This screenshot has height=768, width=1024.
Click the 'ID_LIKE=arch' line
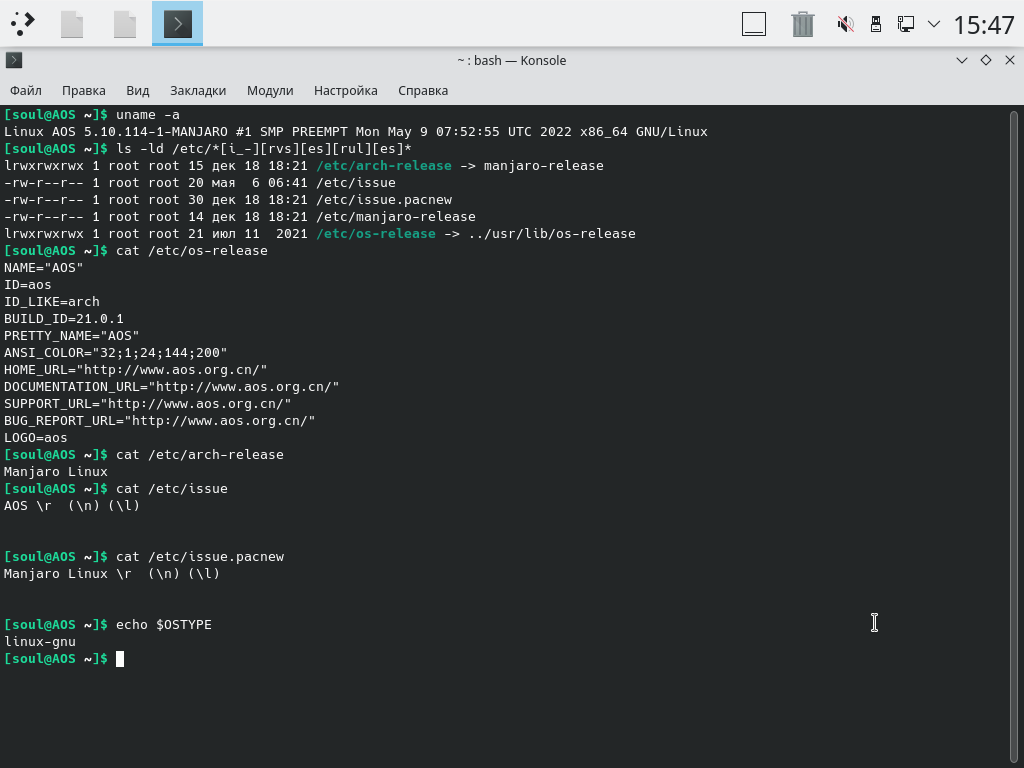[x=52, y=302]
